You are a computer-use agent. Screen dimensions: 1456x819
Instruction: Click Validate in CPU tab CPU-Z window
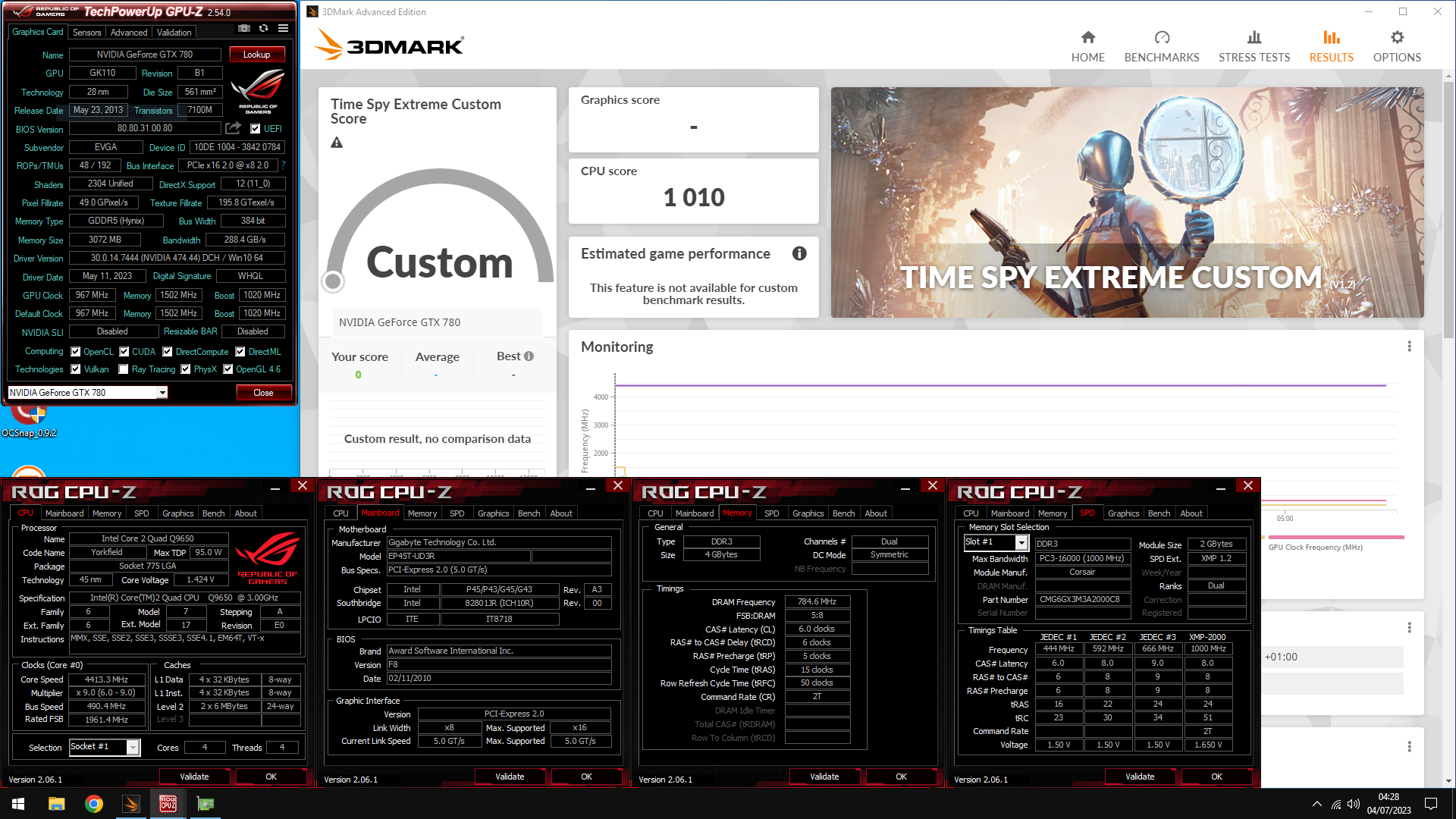194,777
